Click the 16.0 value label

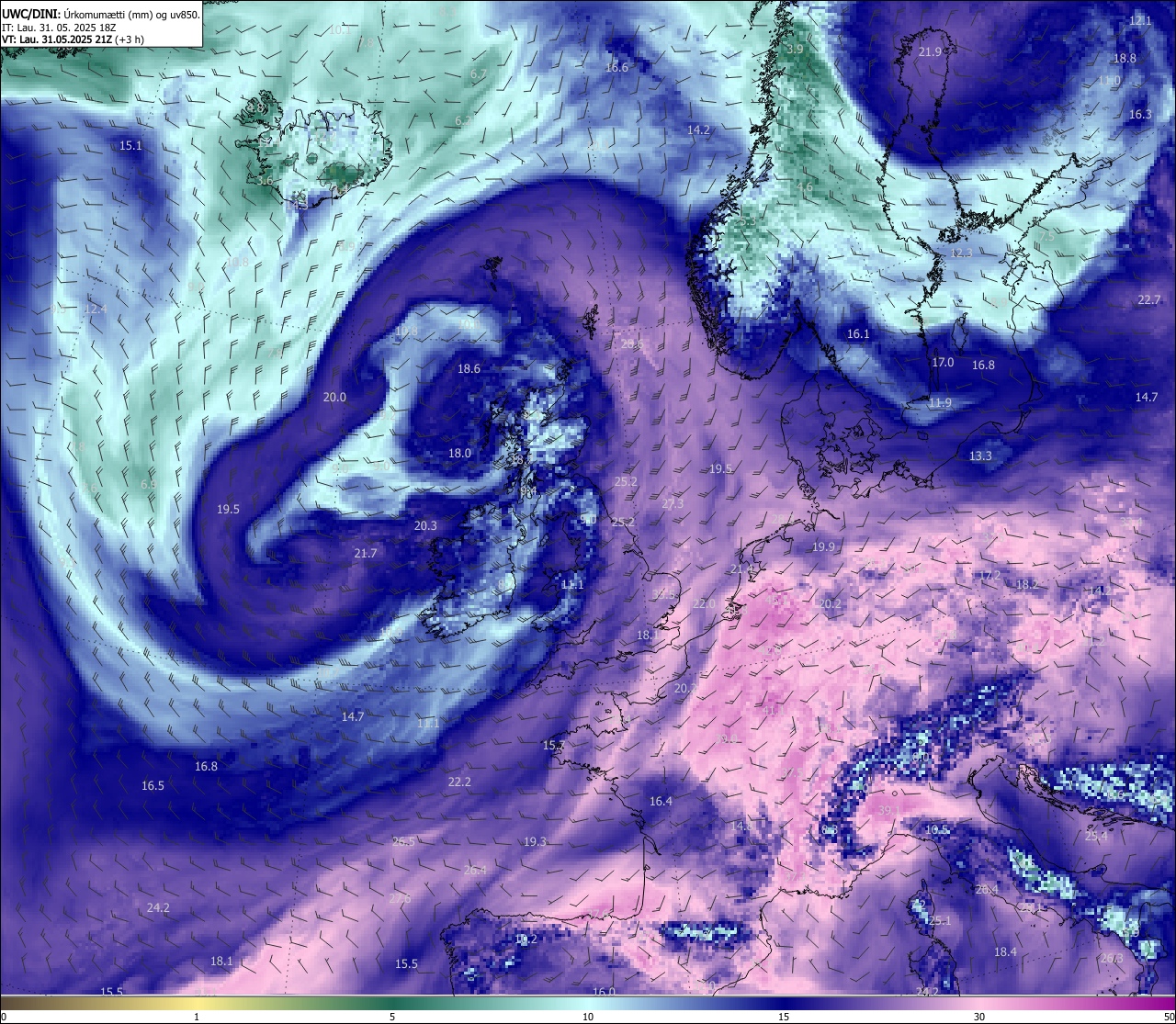point(604,993)
